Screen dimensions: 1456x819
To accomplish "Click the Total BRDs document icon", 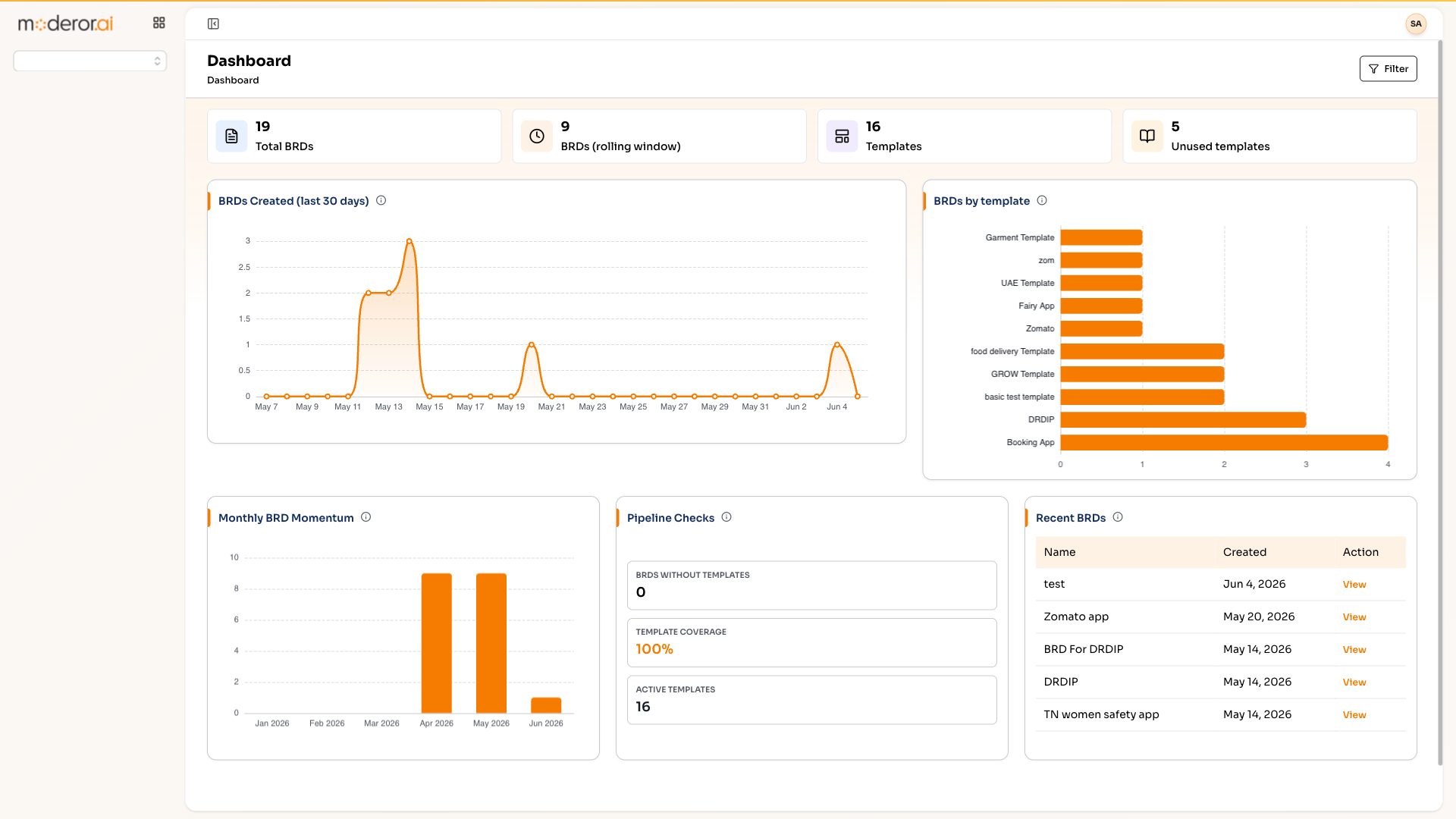I will pos(231,136).
